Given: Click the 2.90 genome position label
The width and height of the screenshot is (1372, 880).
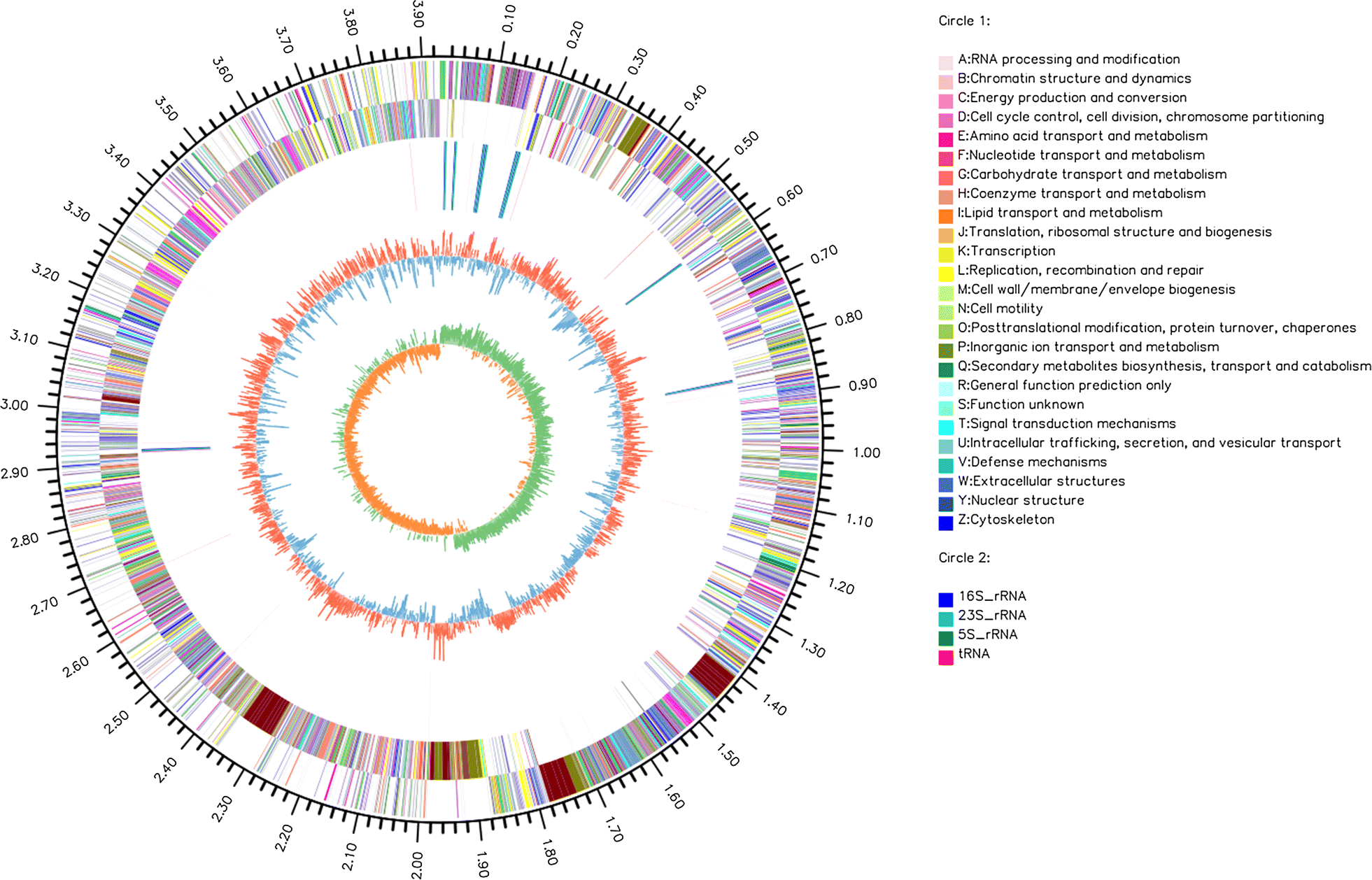Looking at the screenshot, I should click(14, 472).
